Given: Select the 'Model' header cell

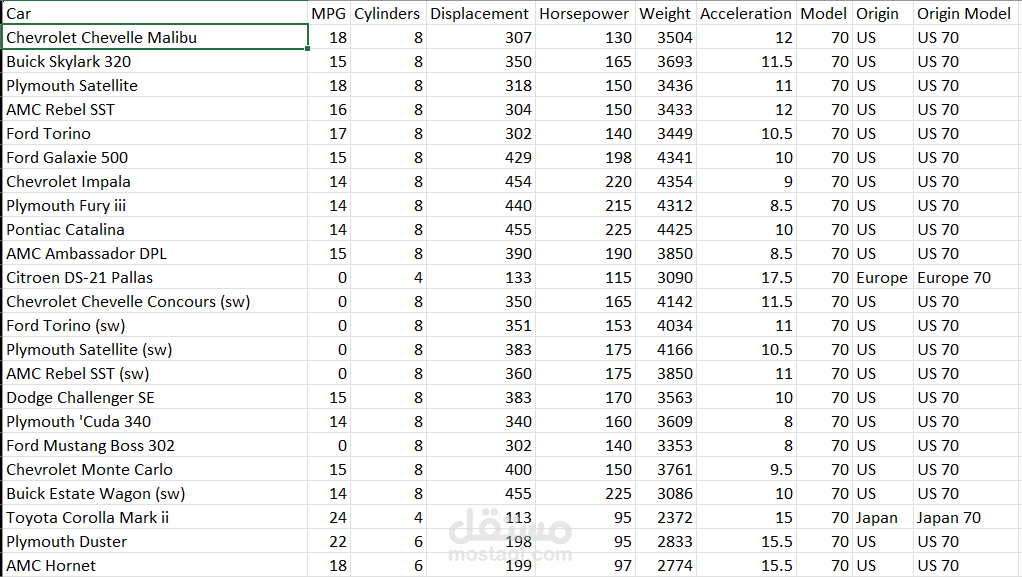Looking at the screenshot, I should (x=825, y=13).
